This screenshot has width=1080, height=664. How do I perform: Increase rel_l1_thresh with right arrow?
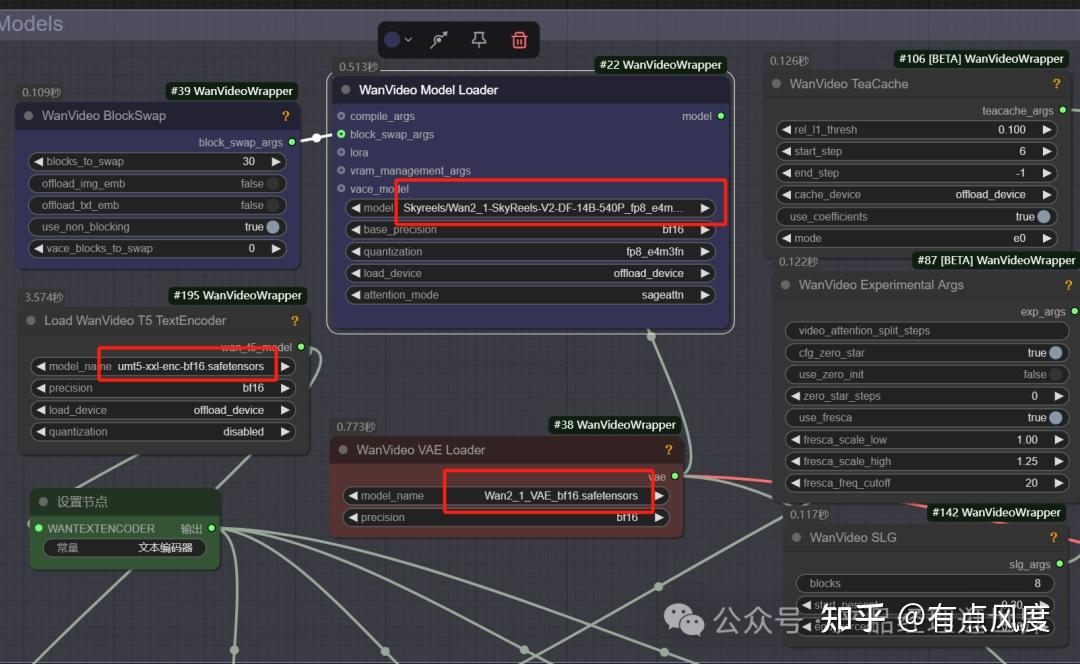(x=1047, y=129)
